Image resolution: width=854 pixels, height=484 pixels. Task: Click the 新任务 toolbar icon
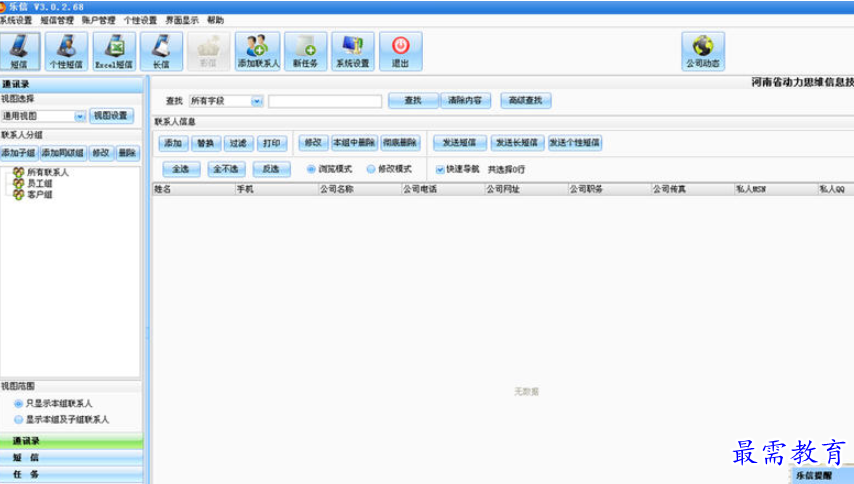pos(306,51)
